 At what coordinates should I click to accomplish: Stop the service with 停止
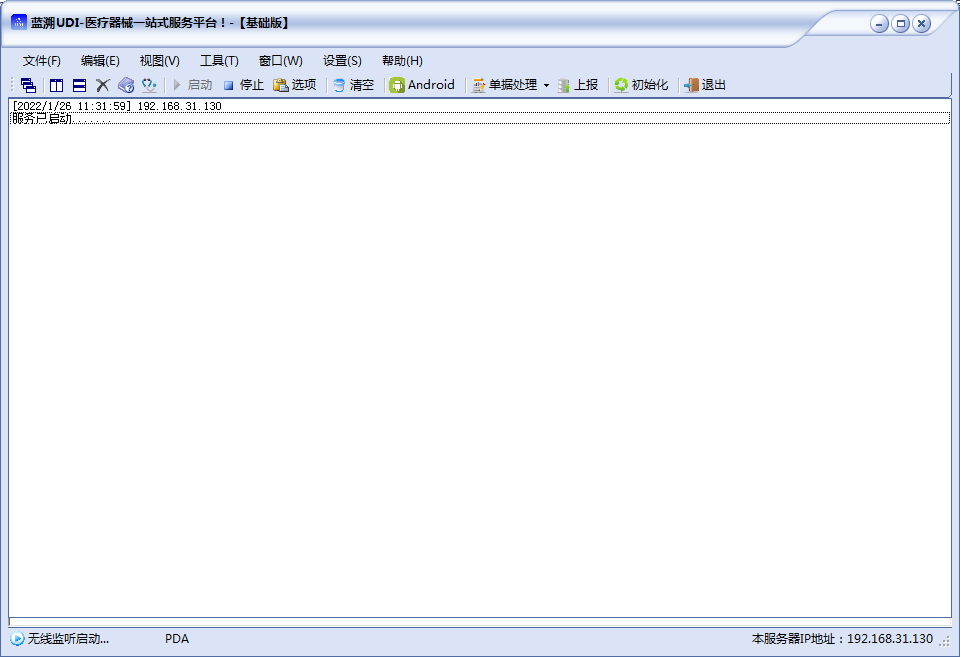244,85
